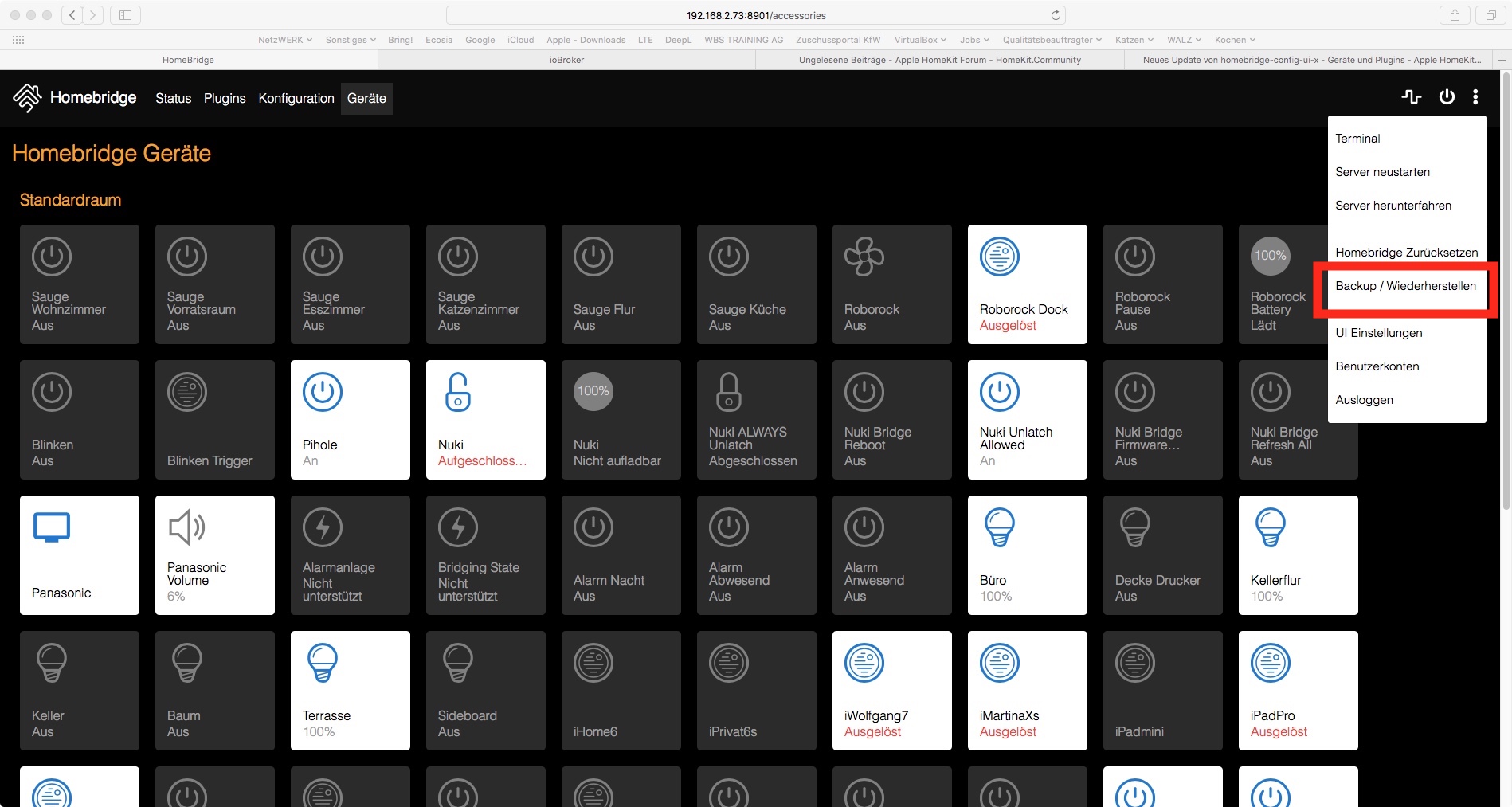The height and width of the screenshot is (807, 1512).
Task: Click the Homebridge logo icon
Action: (x=27, y=98)
